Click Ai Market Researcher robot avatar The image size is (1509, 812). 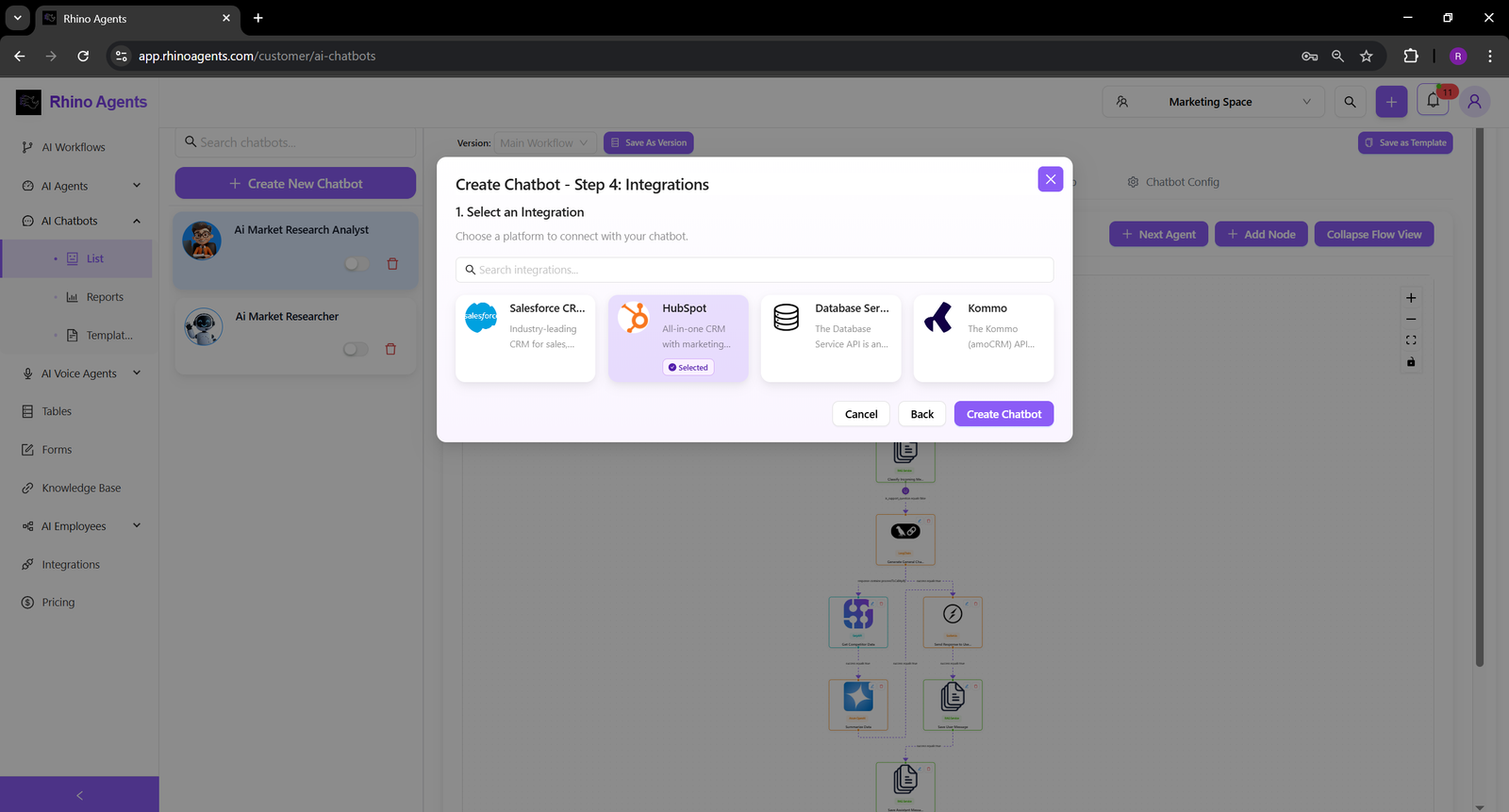point(204,327)
